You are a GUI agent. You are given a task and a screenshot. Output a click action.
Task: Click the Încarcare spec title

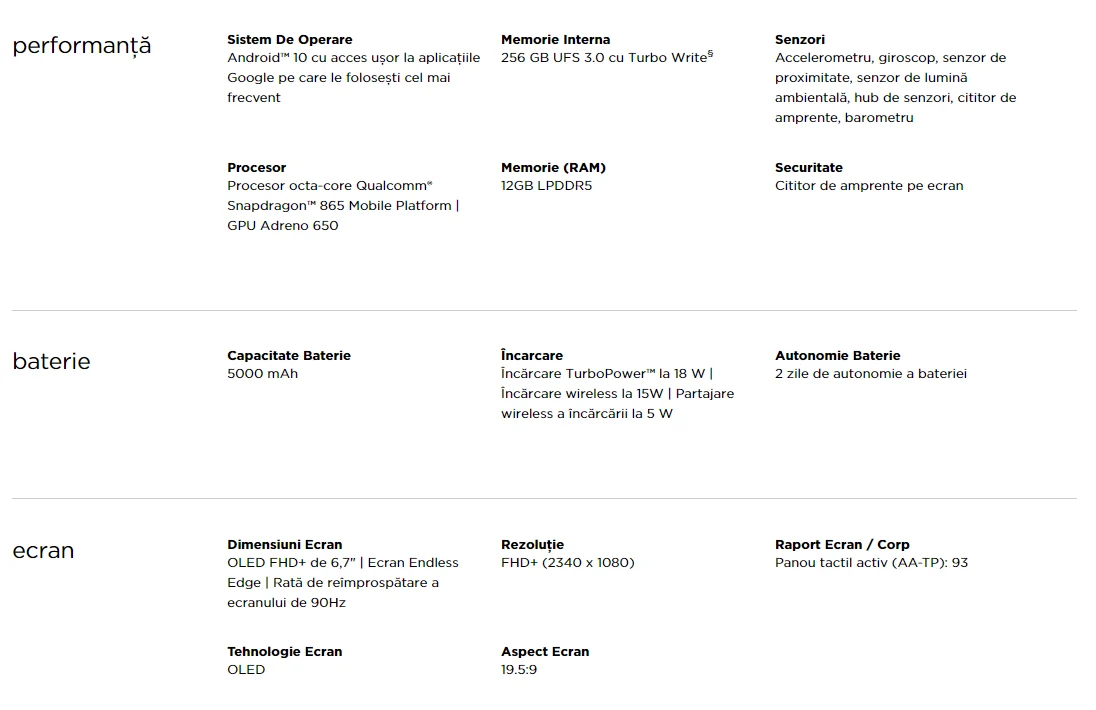coord(532,355)
